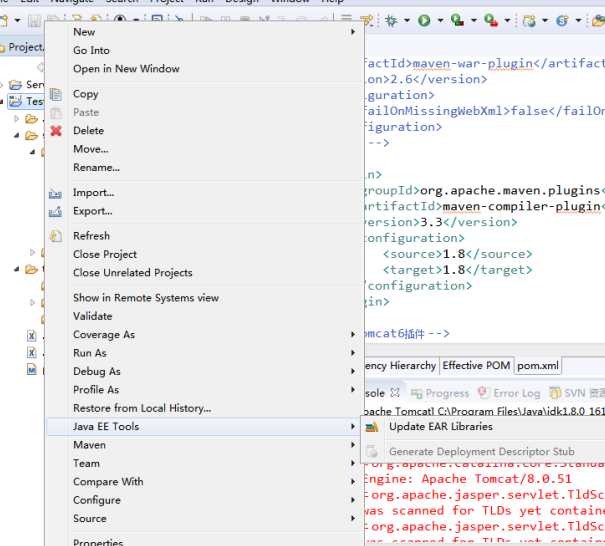Open the Coverage dropdown arrow
The height and width of the screenshot is (546, 605).
tap(473, 20)
